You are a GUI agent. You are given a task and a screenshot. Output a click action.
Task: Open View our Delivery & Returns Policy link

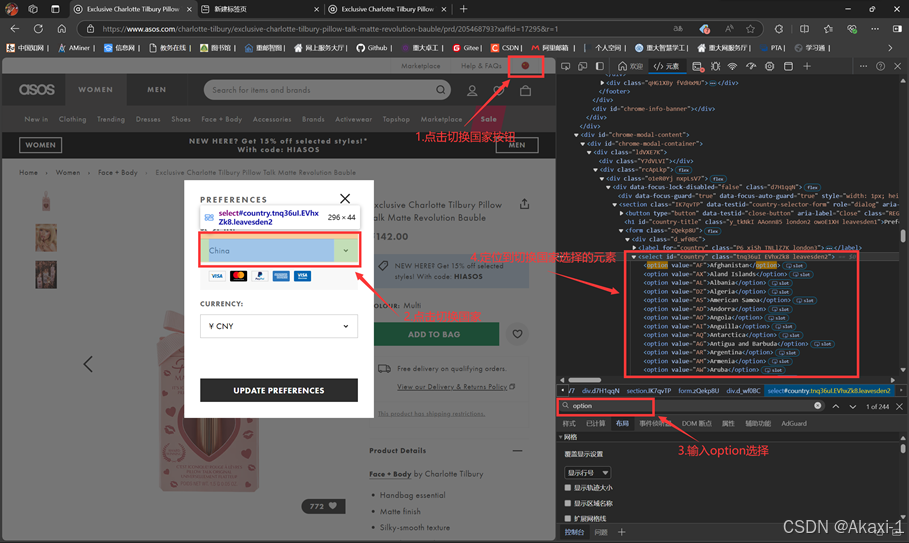[x=452, y=387]
